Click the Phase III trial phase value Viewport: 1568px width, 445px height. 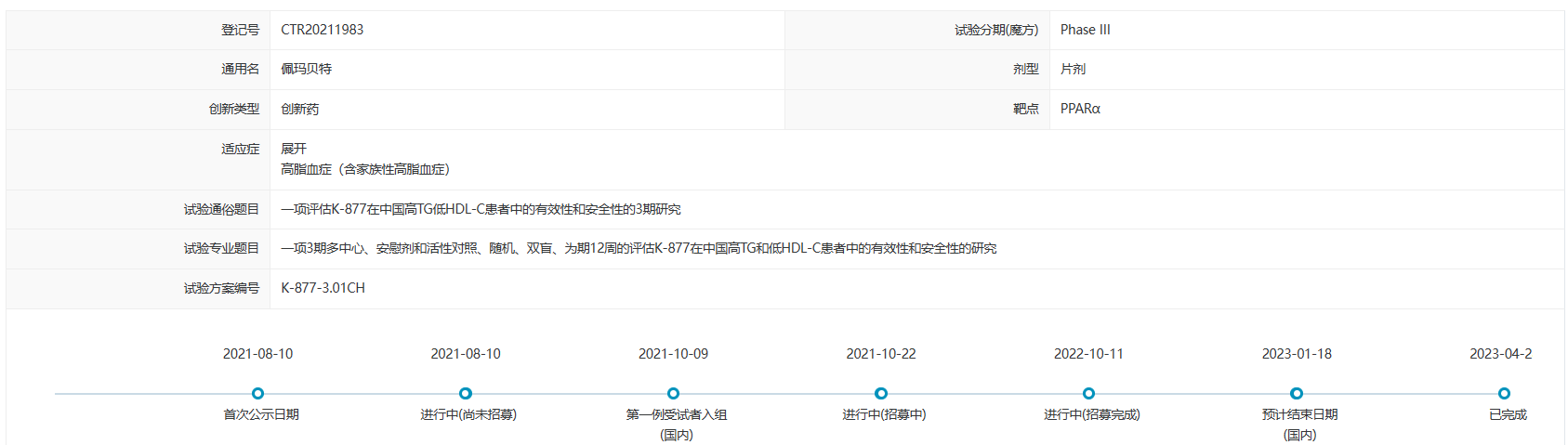pos(1086,30)
